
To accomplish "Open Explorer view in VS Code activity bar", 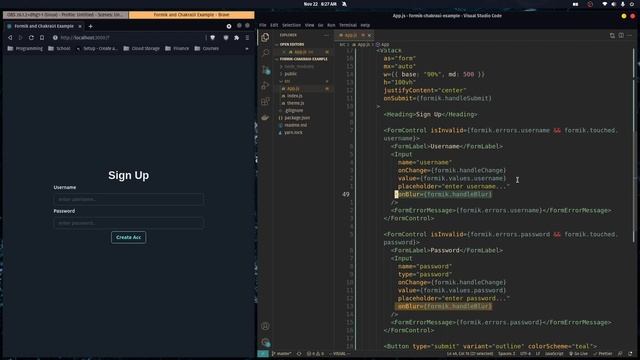I will coord(265,37).
